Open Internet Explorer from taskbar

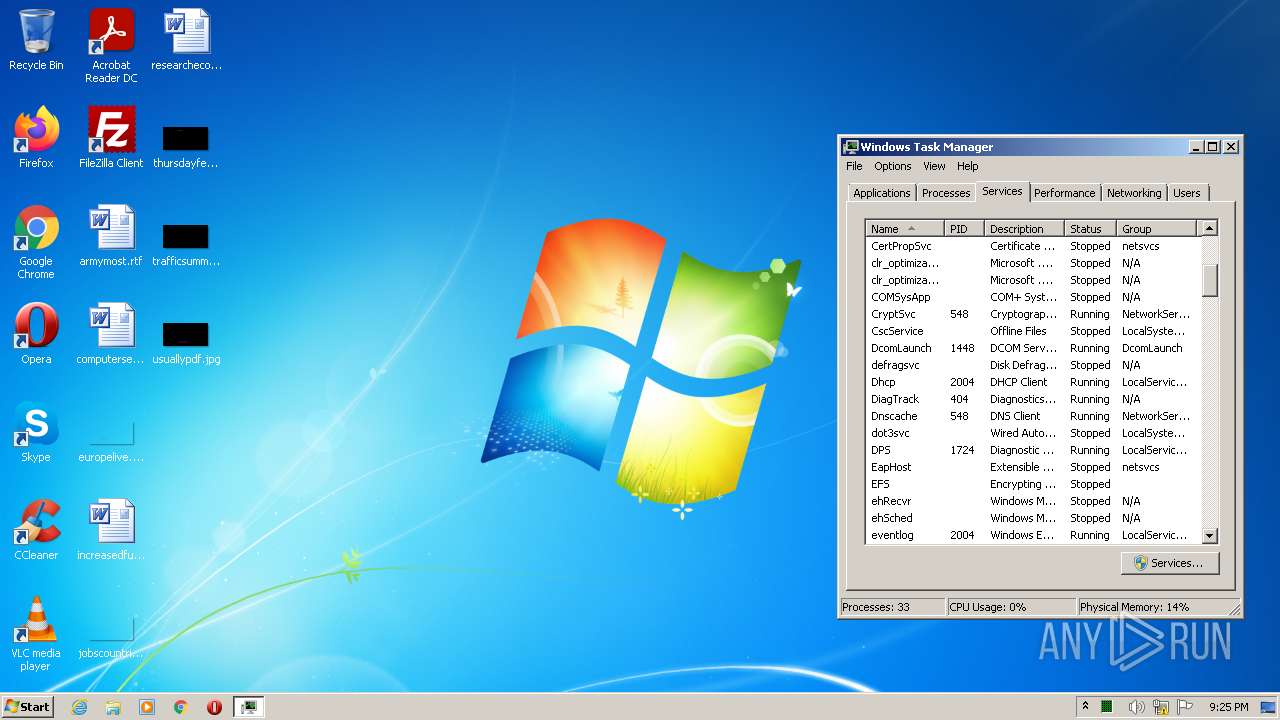(x=80, y=707)
